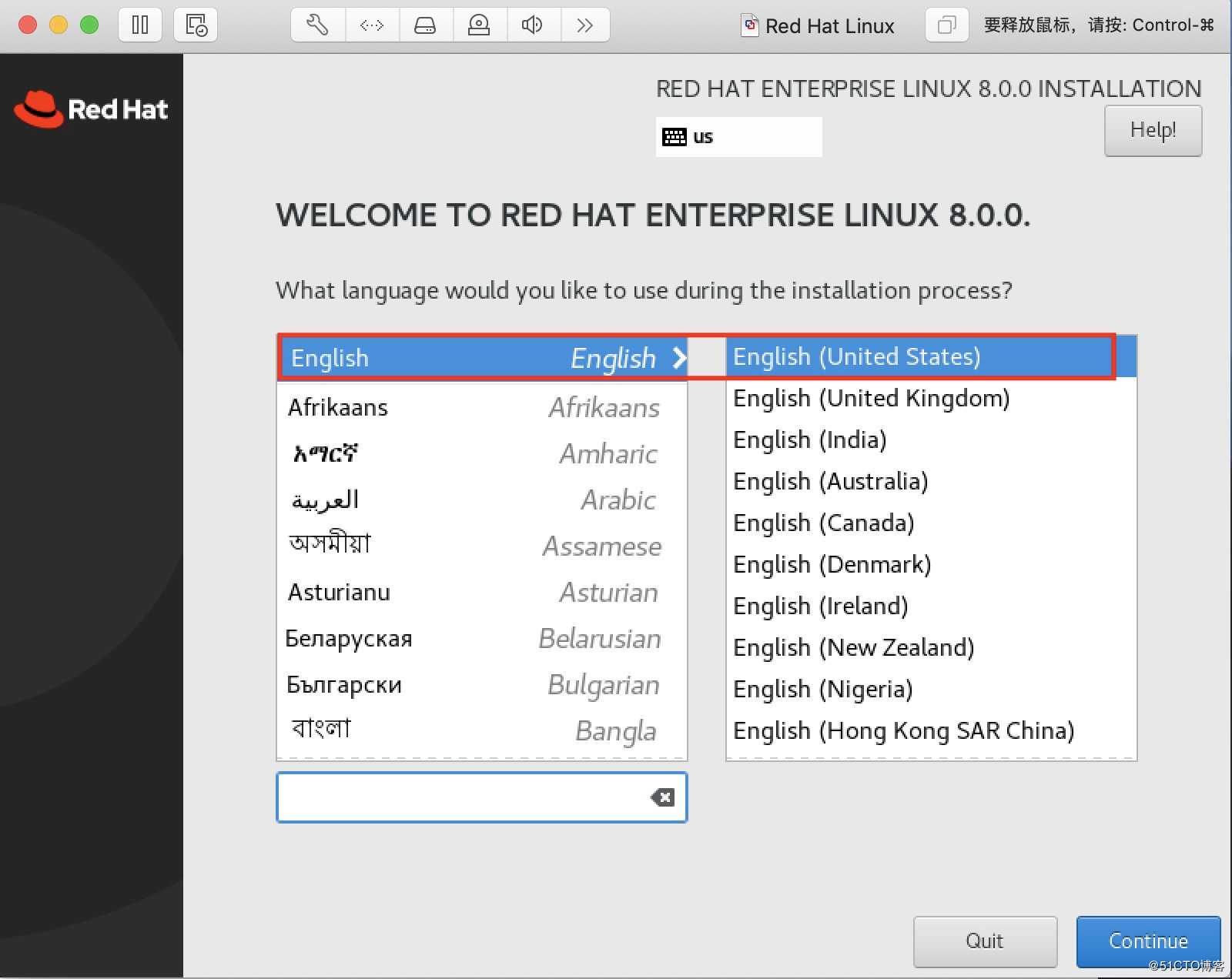Select English in the language list
This screenshot has height=979, width=1232.
[482, 358]
